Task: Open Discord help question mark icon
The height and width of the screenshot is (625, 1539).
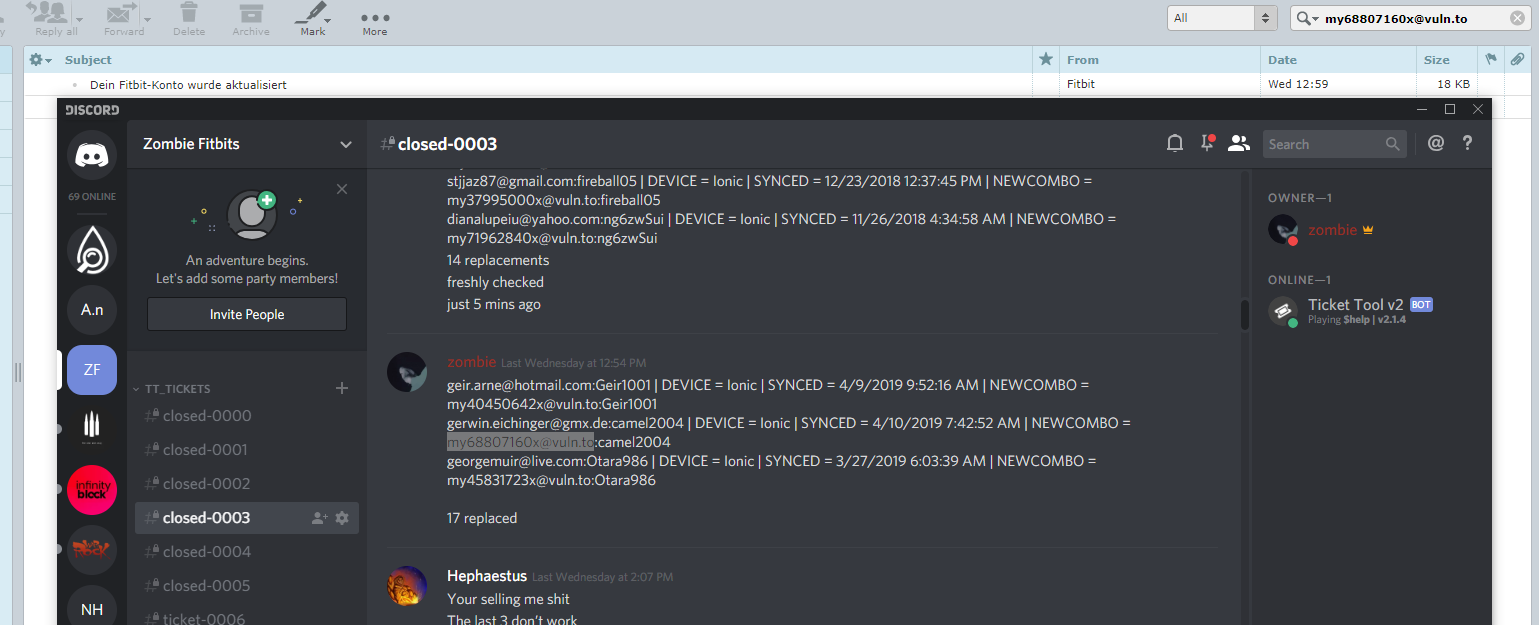Action: 1468,144
